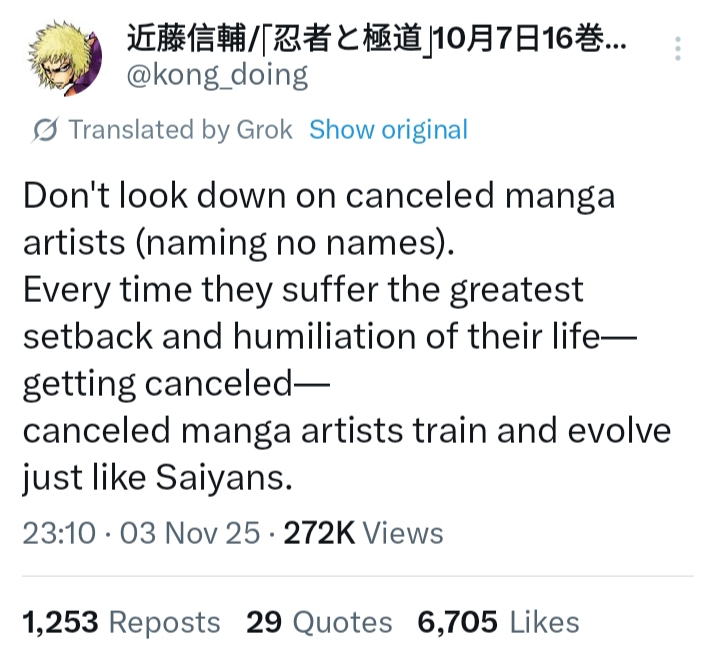Open the 23:10 post timestamp
This screenshot has height=652, width=716.
tap(60, 532)
